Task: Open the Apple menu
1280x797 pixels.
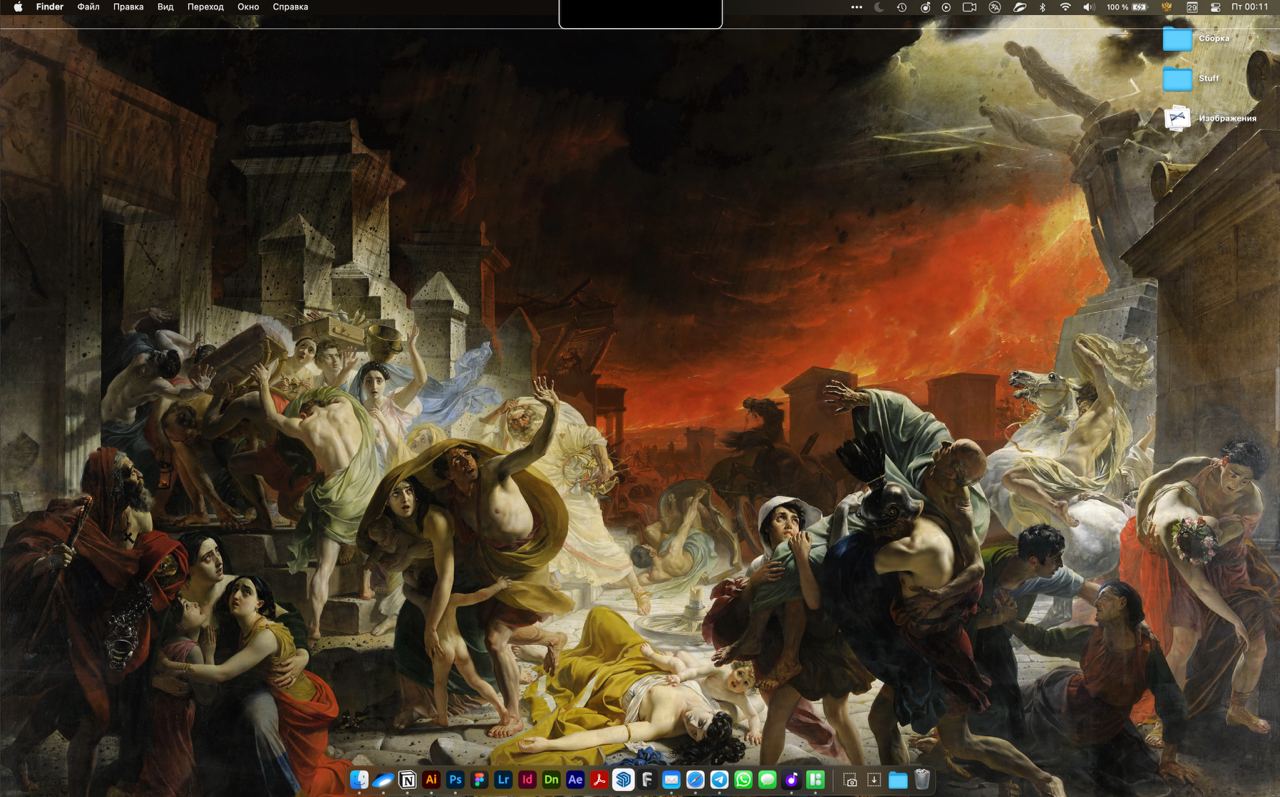Action: 18,7
